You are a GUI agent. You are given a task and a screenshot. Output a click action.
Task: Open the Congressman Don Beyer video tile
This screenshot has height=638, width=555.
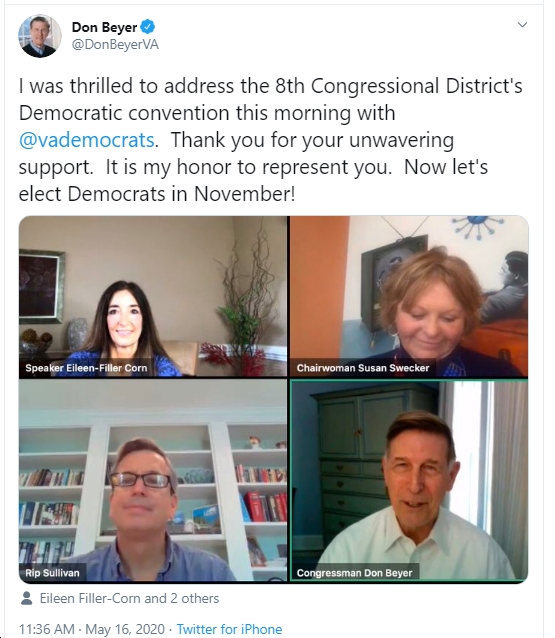point(409,481)
